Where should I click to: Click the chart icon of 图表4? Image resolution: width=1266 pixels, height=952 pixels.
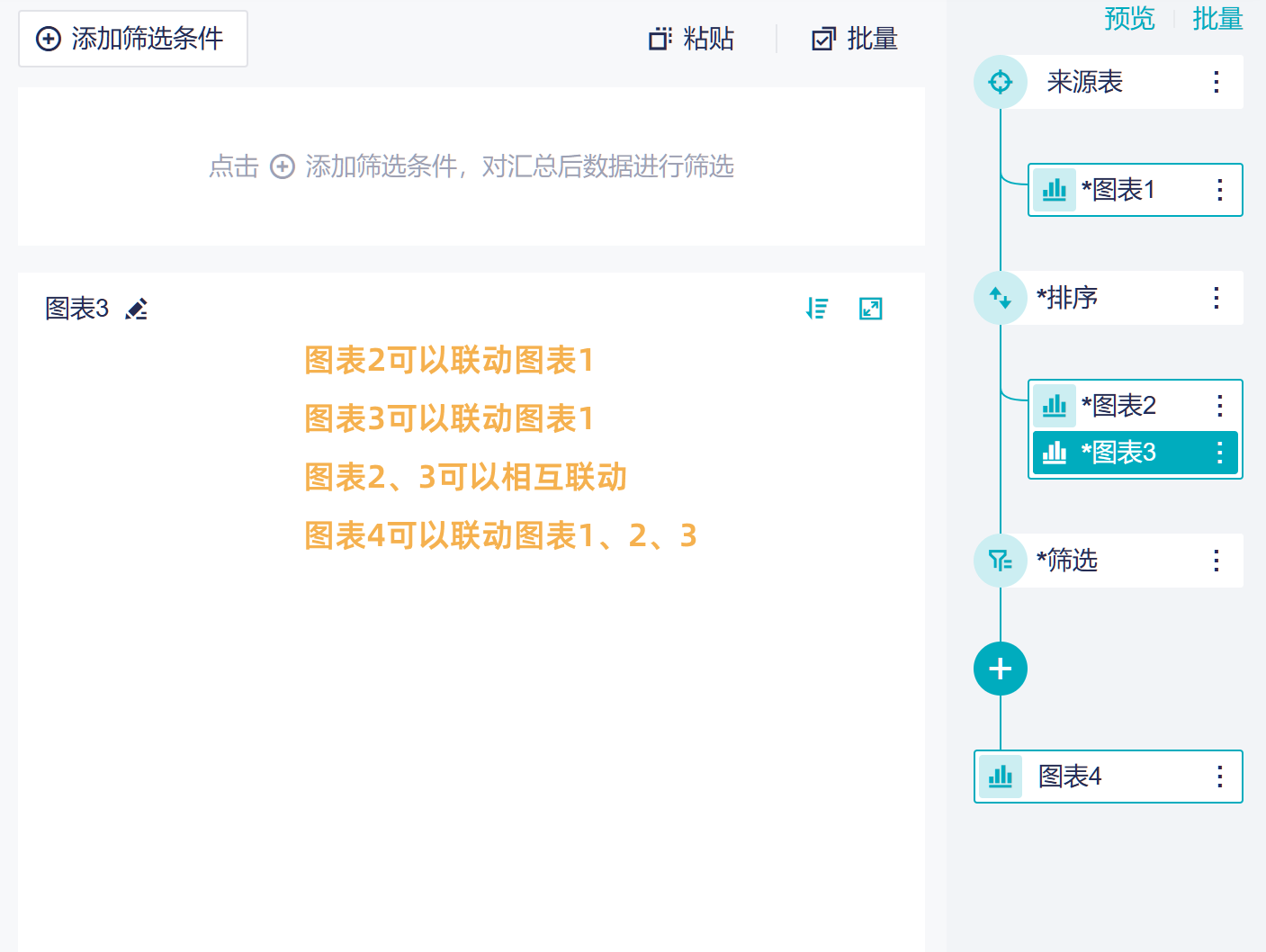click(x=1001, y=777)
